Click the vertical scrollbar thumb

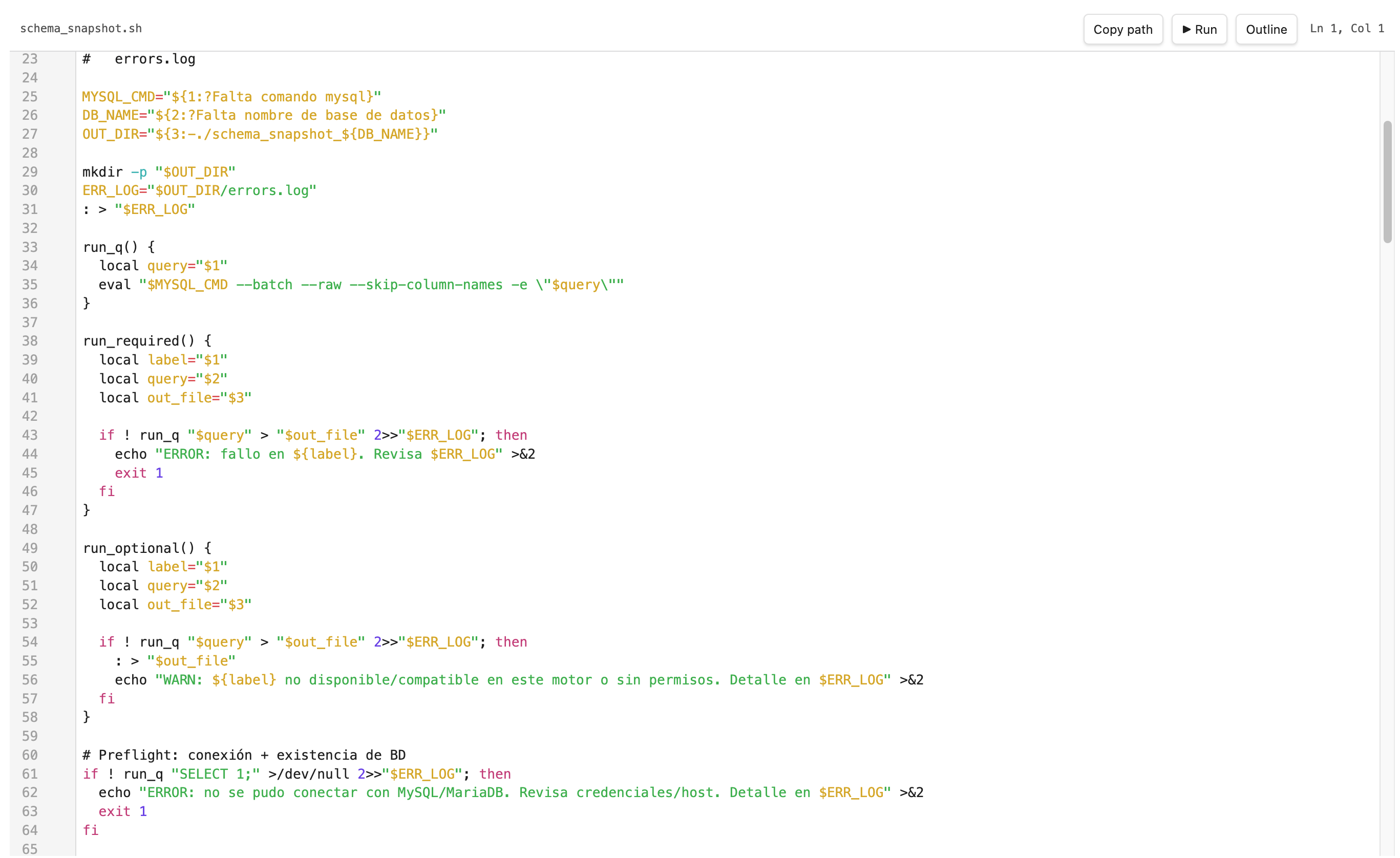(x=1387, y=182)
